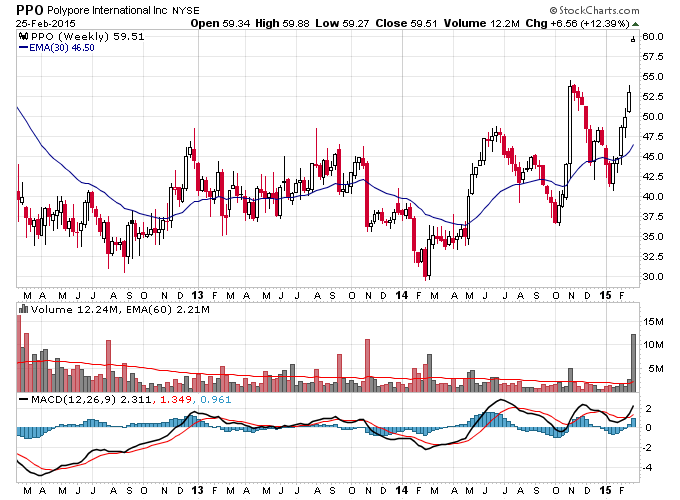
Task: Click the 50.0 price axis label
Action: pos(653,116)
